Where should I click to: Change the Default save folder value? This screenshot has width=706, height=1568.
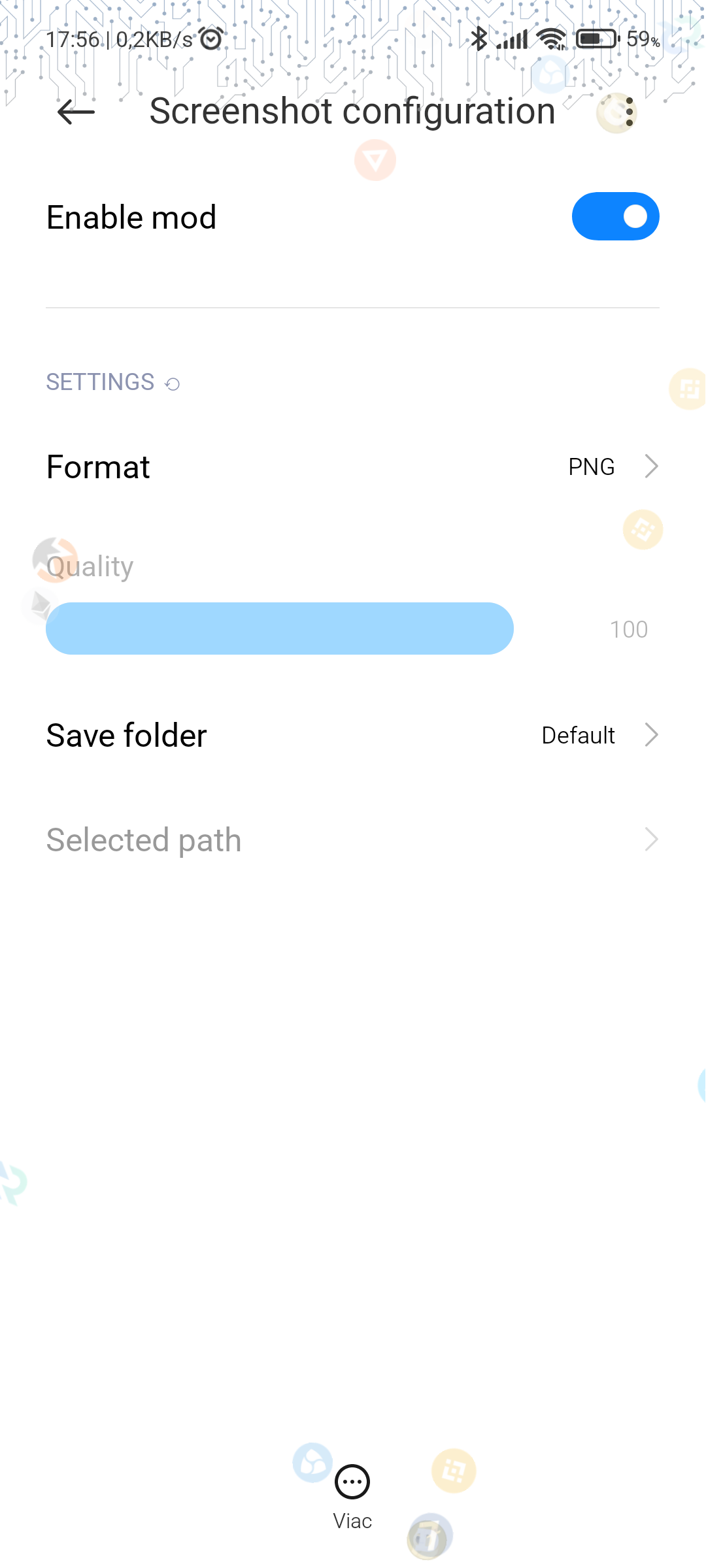(578, 736)
